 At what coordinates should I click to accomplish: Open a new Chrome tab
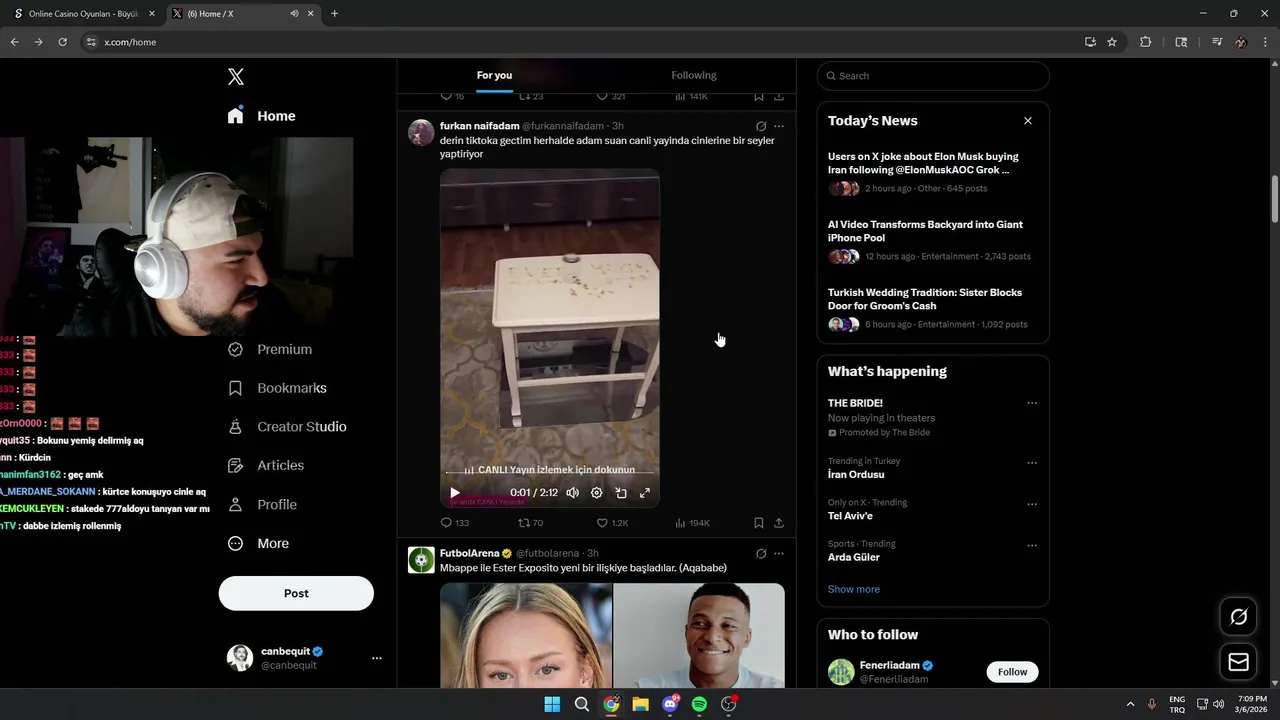pyautogui.click(x=334, y=14)
